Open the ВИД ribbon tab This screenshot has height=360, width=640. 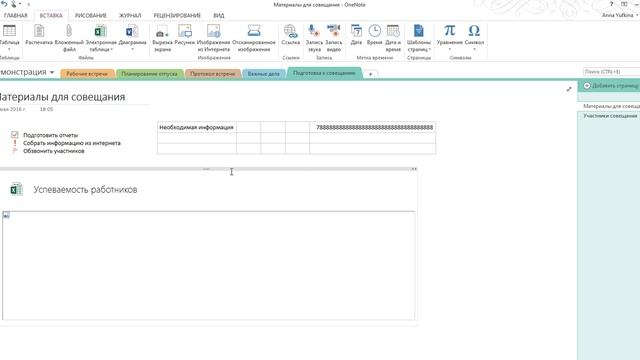click(x=219, y=16)
